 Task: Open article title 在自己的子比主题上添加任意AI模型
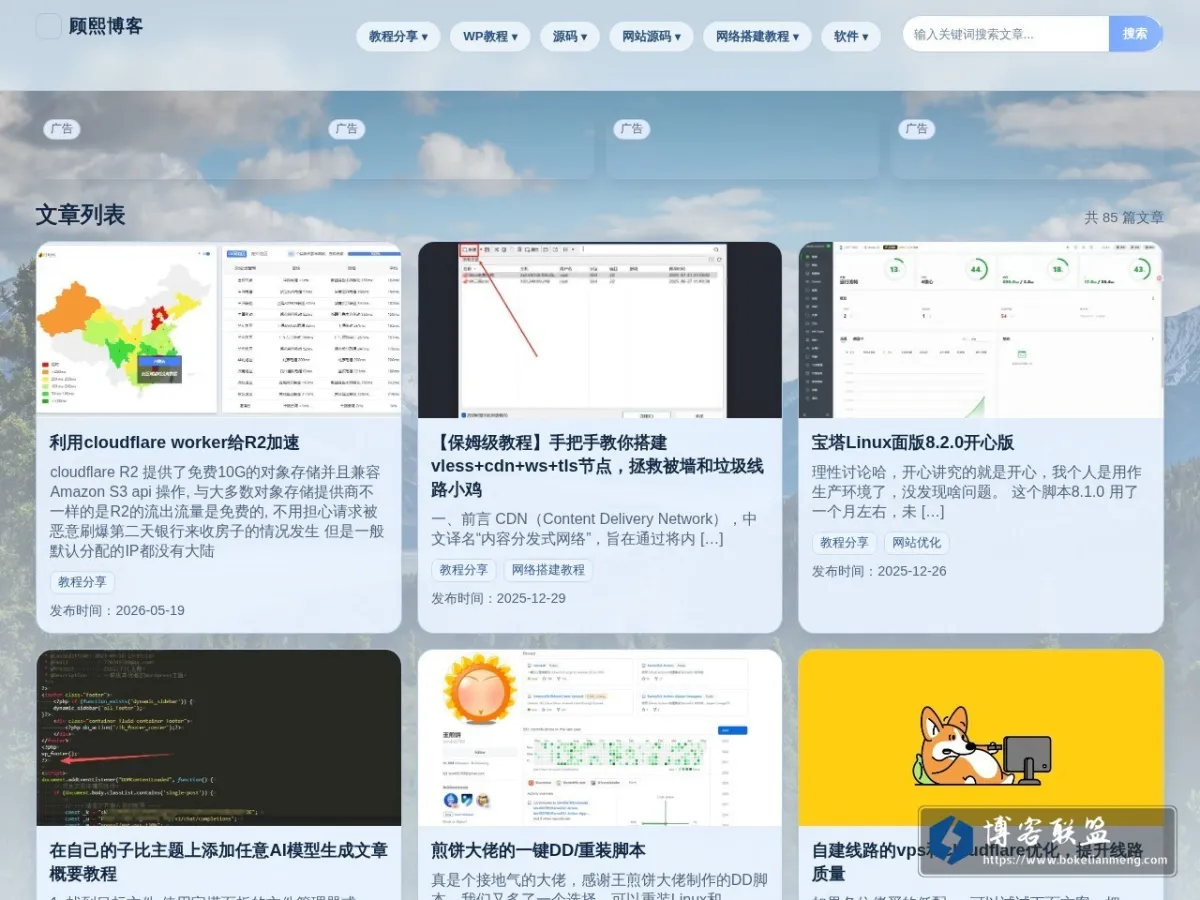[x=218, y=862]
